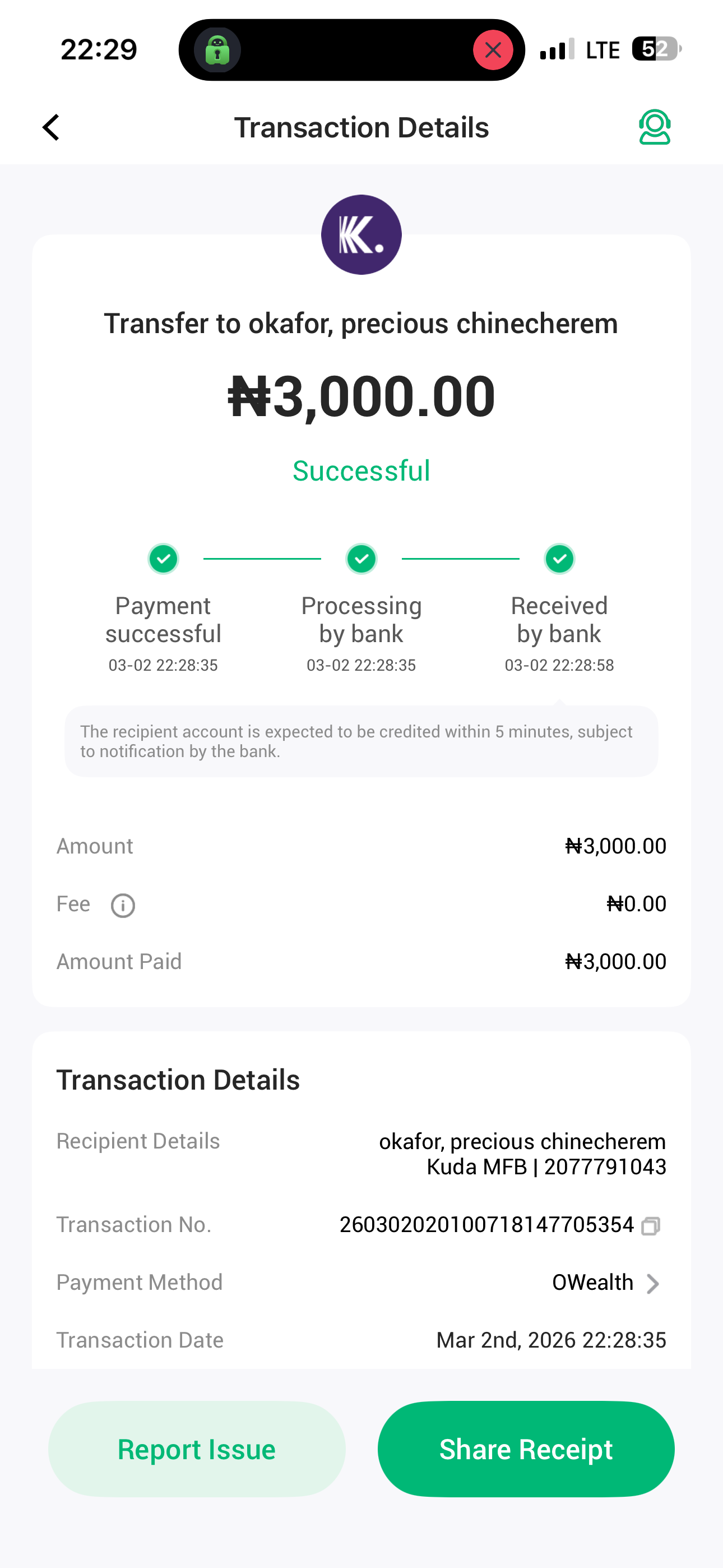Viewport: 723px width, 1568px height.
Task: Tap the VPN lock icon in Dynamic Island
Action: point(217,50)
